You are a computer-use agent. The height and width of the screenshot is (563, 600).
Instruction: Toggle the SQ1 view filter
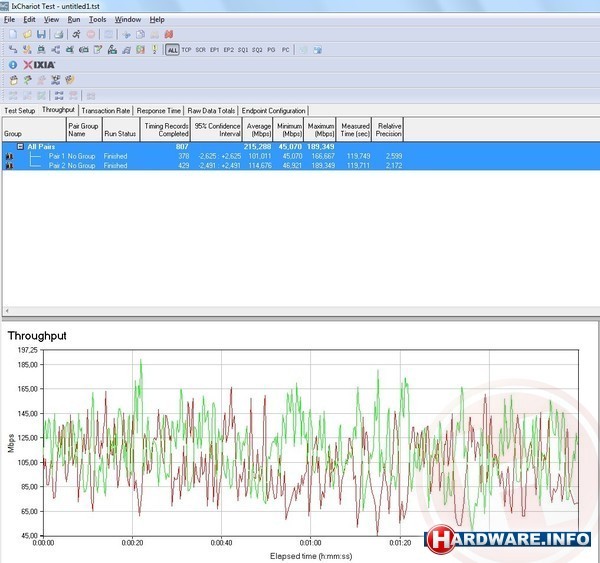point(243,50)
